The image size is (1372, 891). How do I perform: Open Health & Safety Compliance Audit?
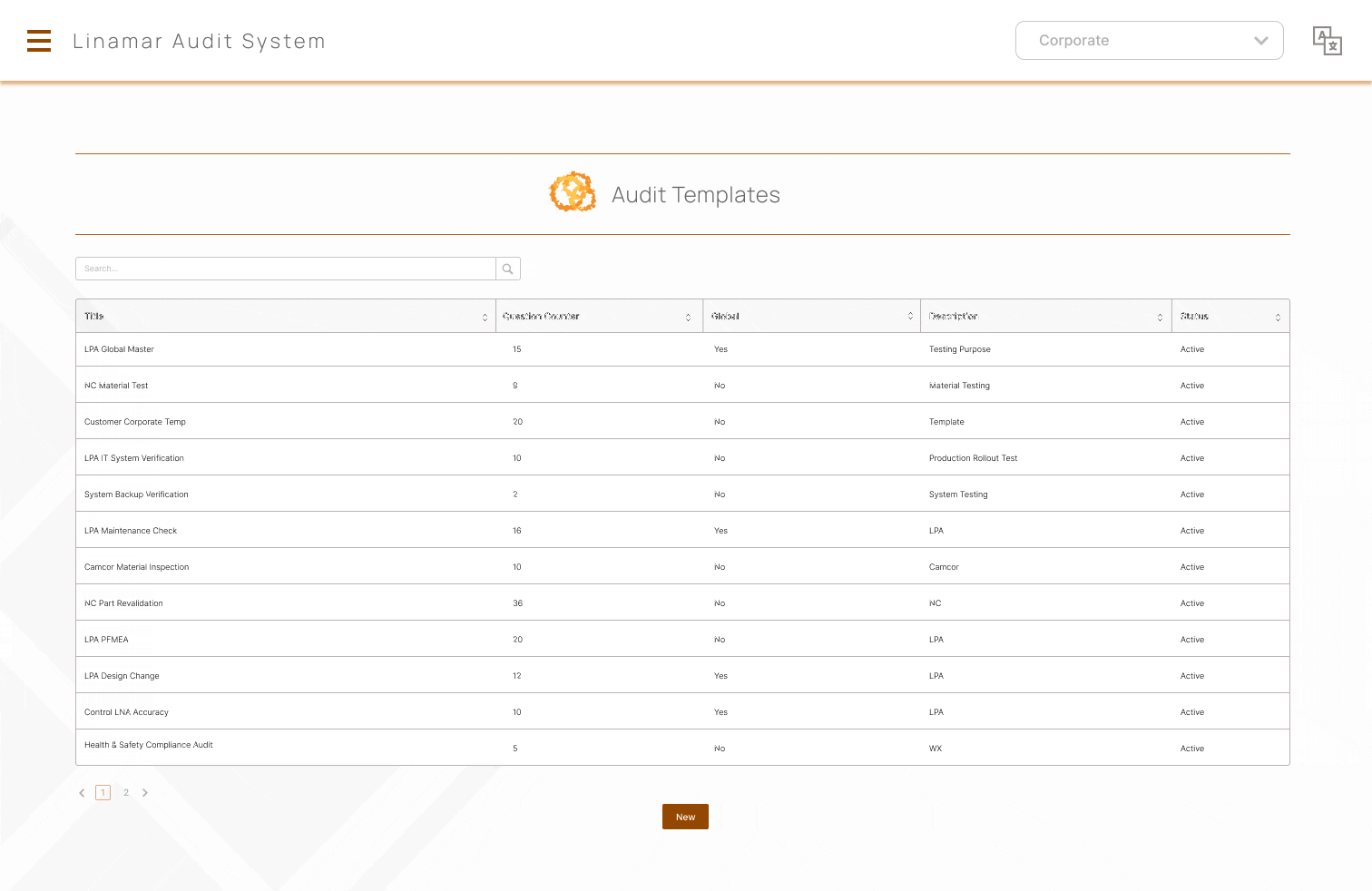[149, 745]
